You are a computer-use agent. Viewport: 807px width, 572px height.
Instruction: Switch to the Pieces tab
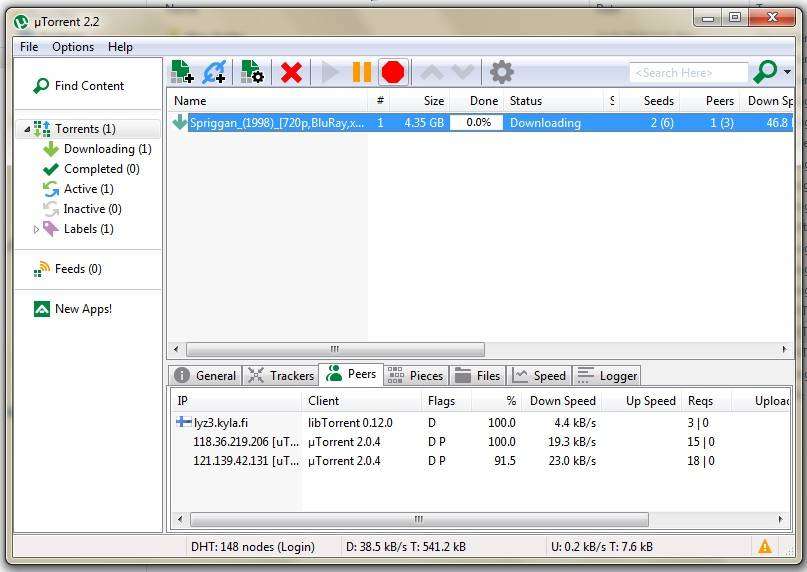coord(415,376)
